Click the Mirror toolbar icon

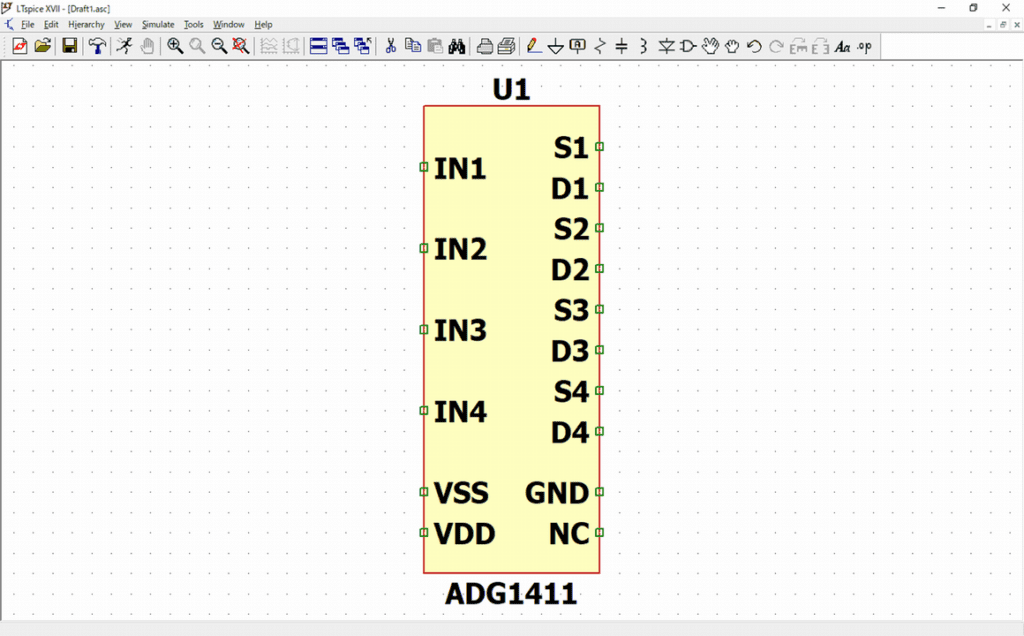pos(820,46)
